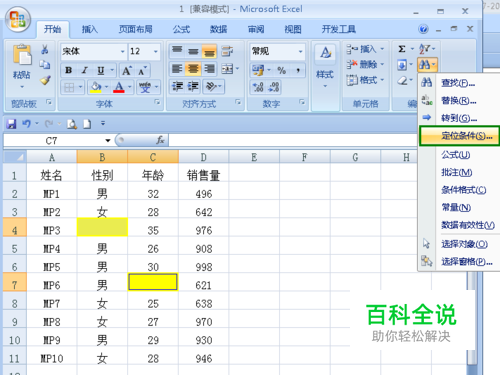500x375 pixels.
Task: Click the Paste clipboard icon
Action: coord(22,54)
